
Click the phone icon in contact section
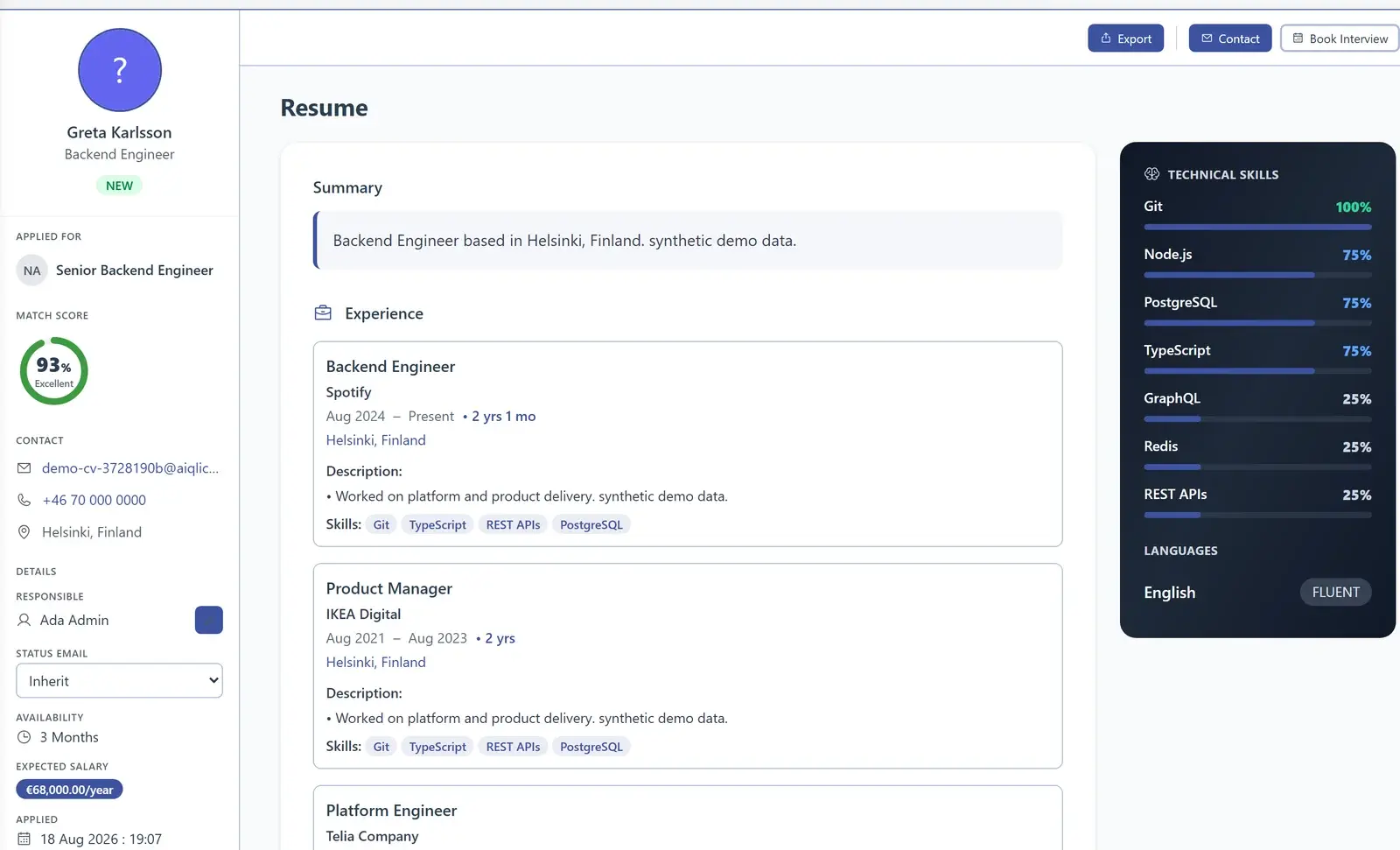[x=24, y=500]
